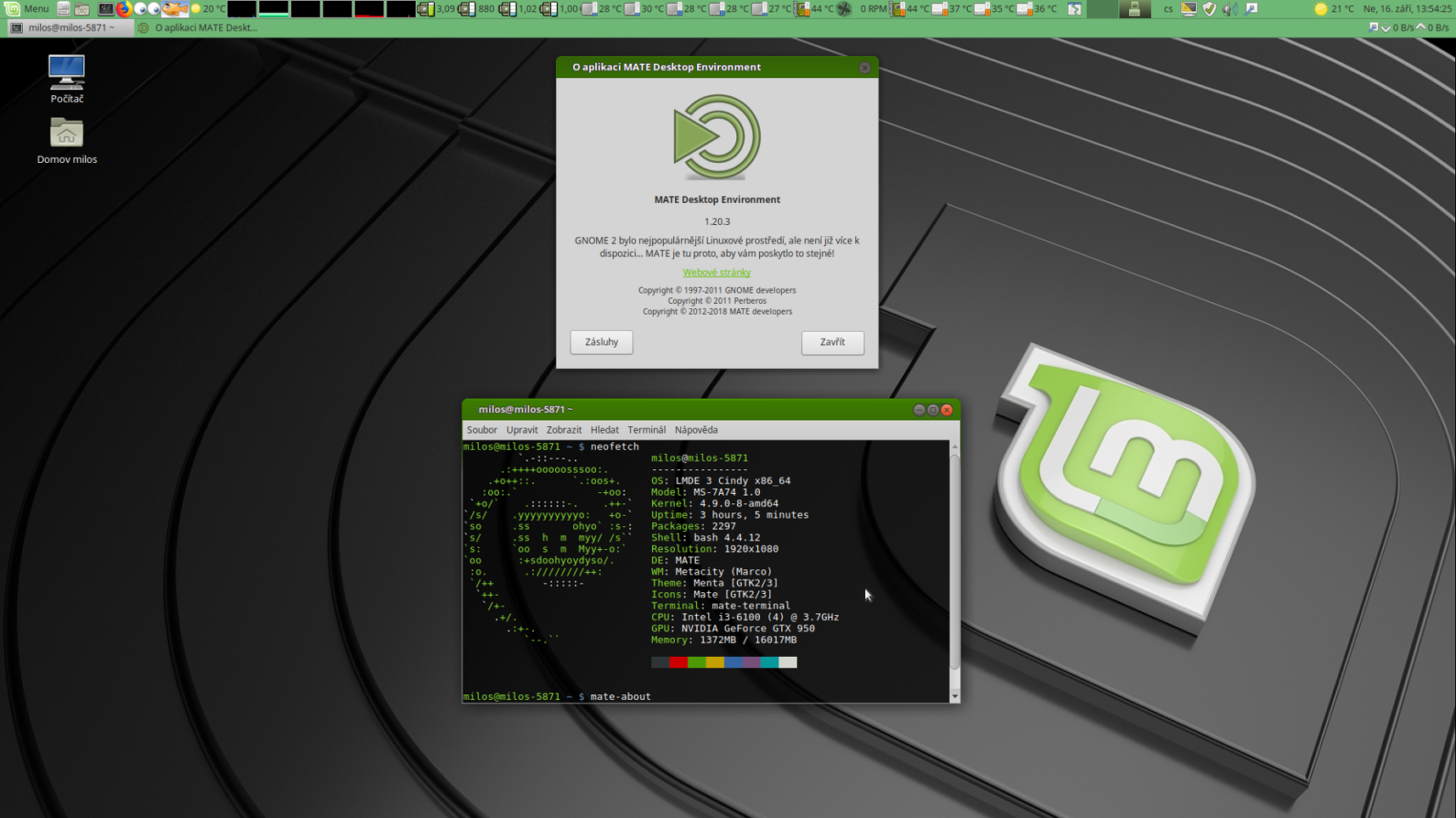Image resolution: width=1456 pixels, height=818 pixels.
Task: Launch terminal from the panel launcher
Action: click(x=105, y=8)
